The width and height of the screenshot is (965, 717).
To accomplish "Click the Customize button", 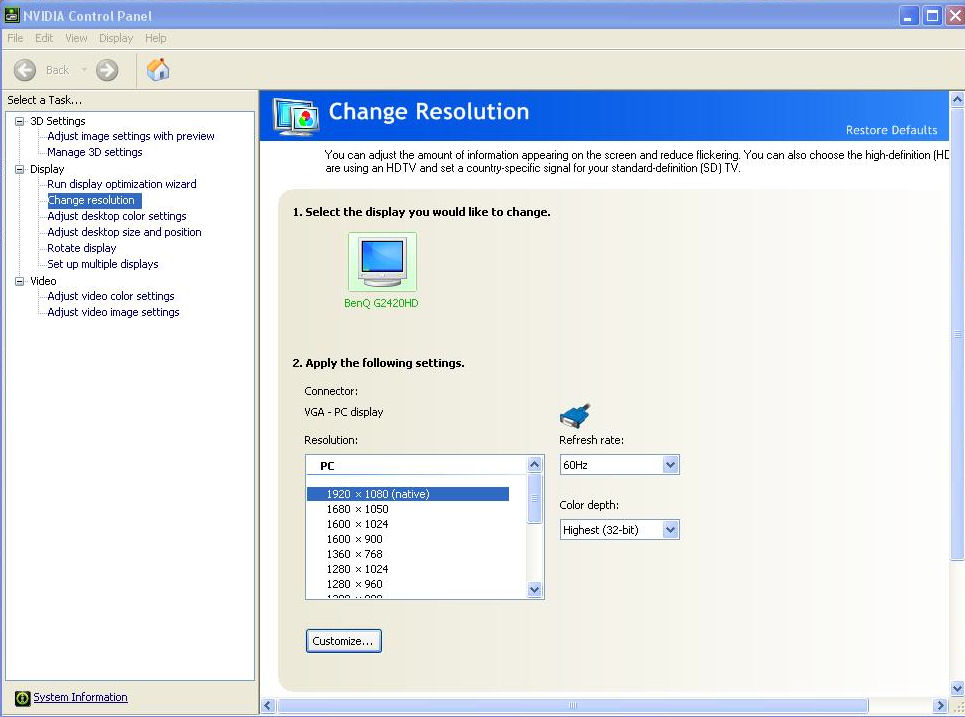I will 343,641.
